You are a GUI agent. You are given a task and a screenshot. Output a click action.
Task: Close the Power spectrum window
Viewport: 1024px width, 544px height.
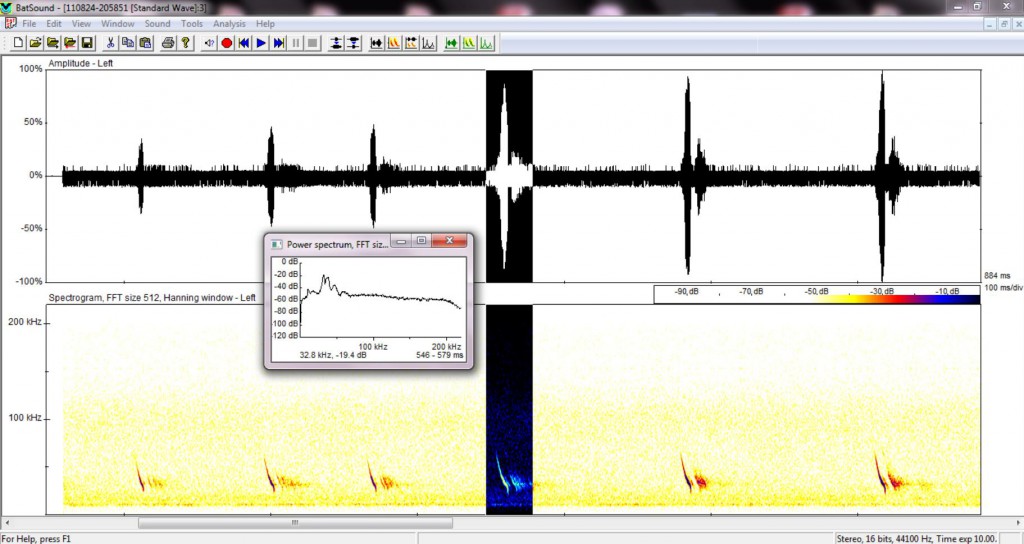tap(449, 240)
